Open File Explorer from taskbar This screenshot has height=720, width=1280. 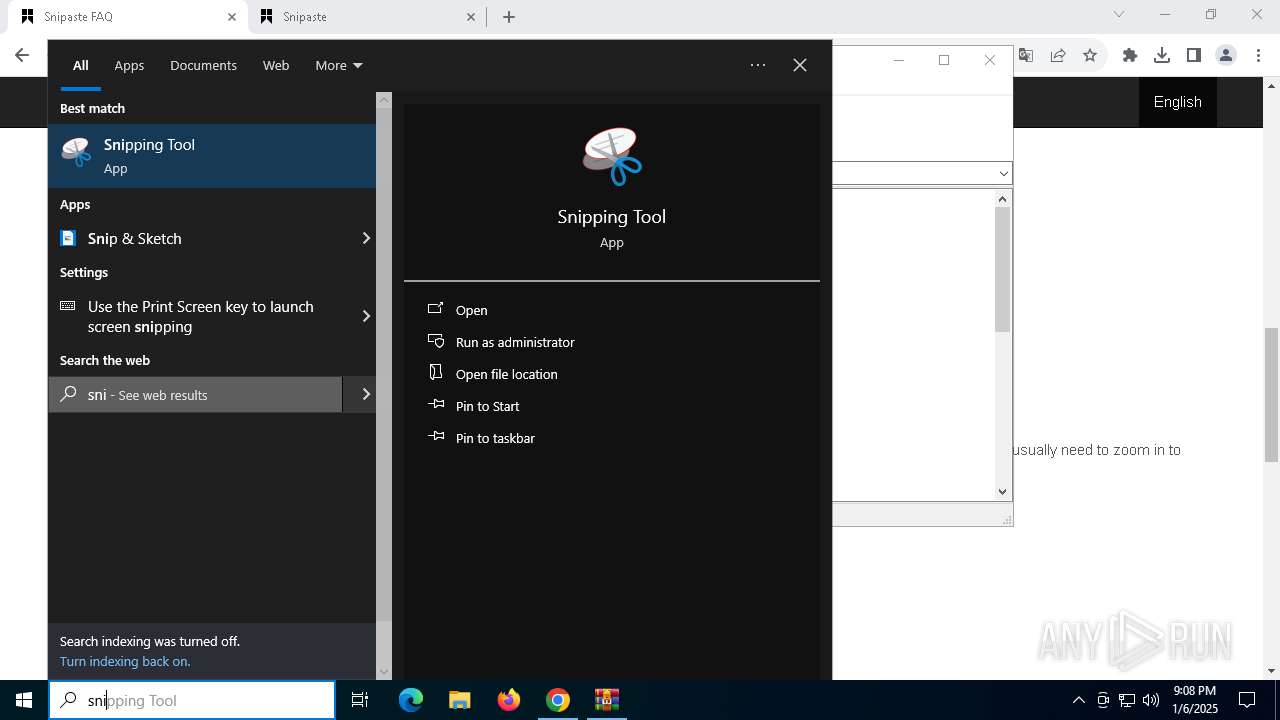pos(460,700)
